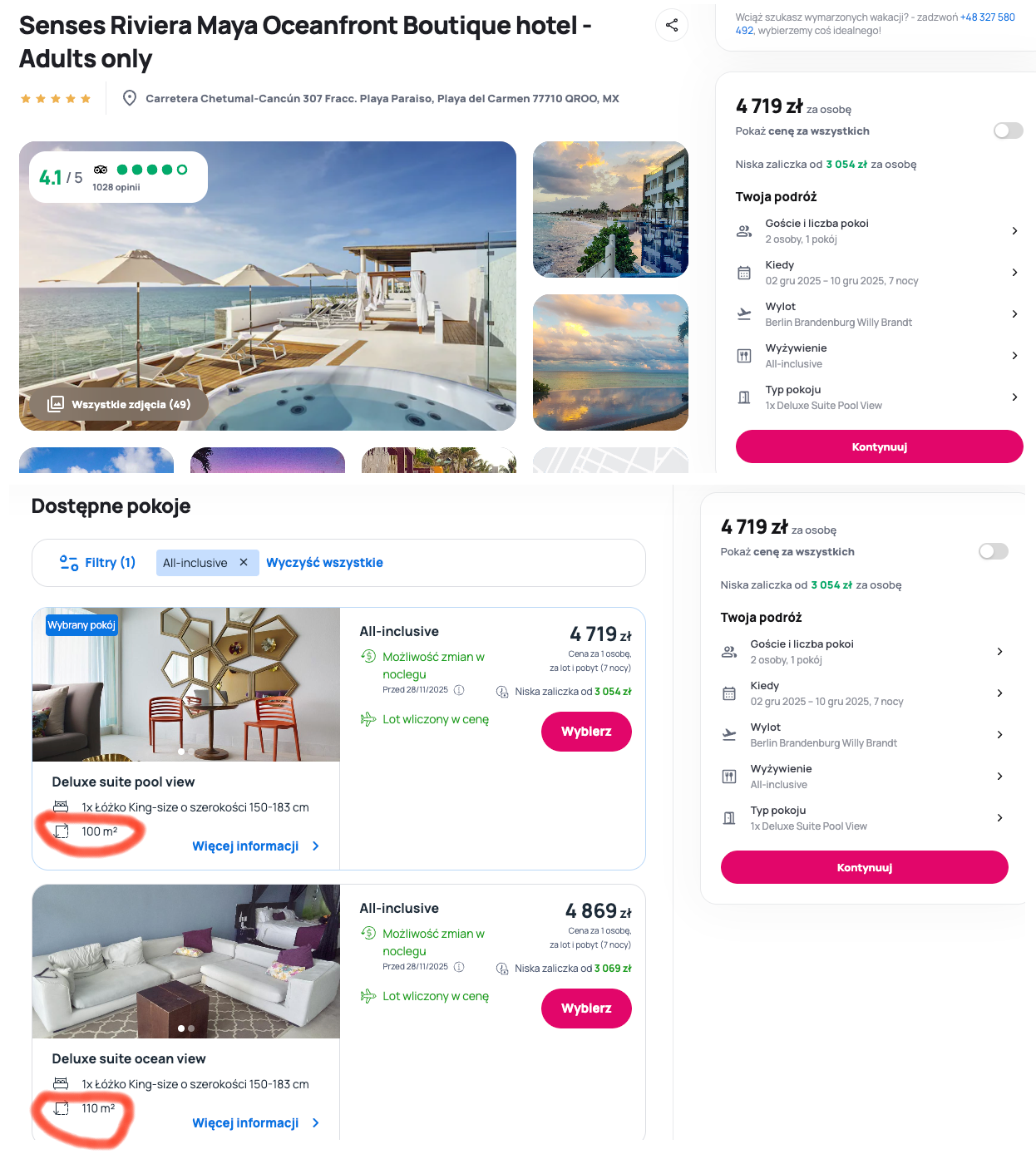Toggle Pokaż cenę za wszystkich in the lower price panel
Image resolution: width=1036 pixels, height=1154 pixels.
(994, 551)
